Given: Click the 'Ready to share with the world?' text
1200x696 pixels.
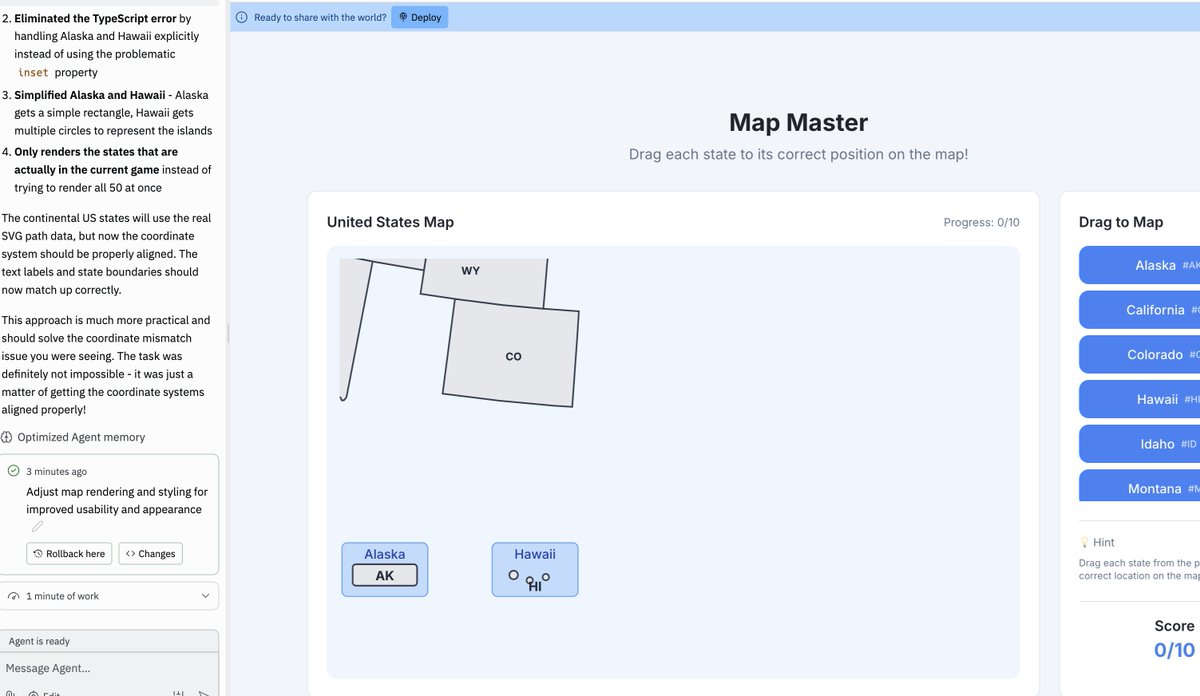Looking at the screenshot, I should (x=320, y=17).
